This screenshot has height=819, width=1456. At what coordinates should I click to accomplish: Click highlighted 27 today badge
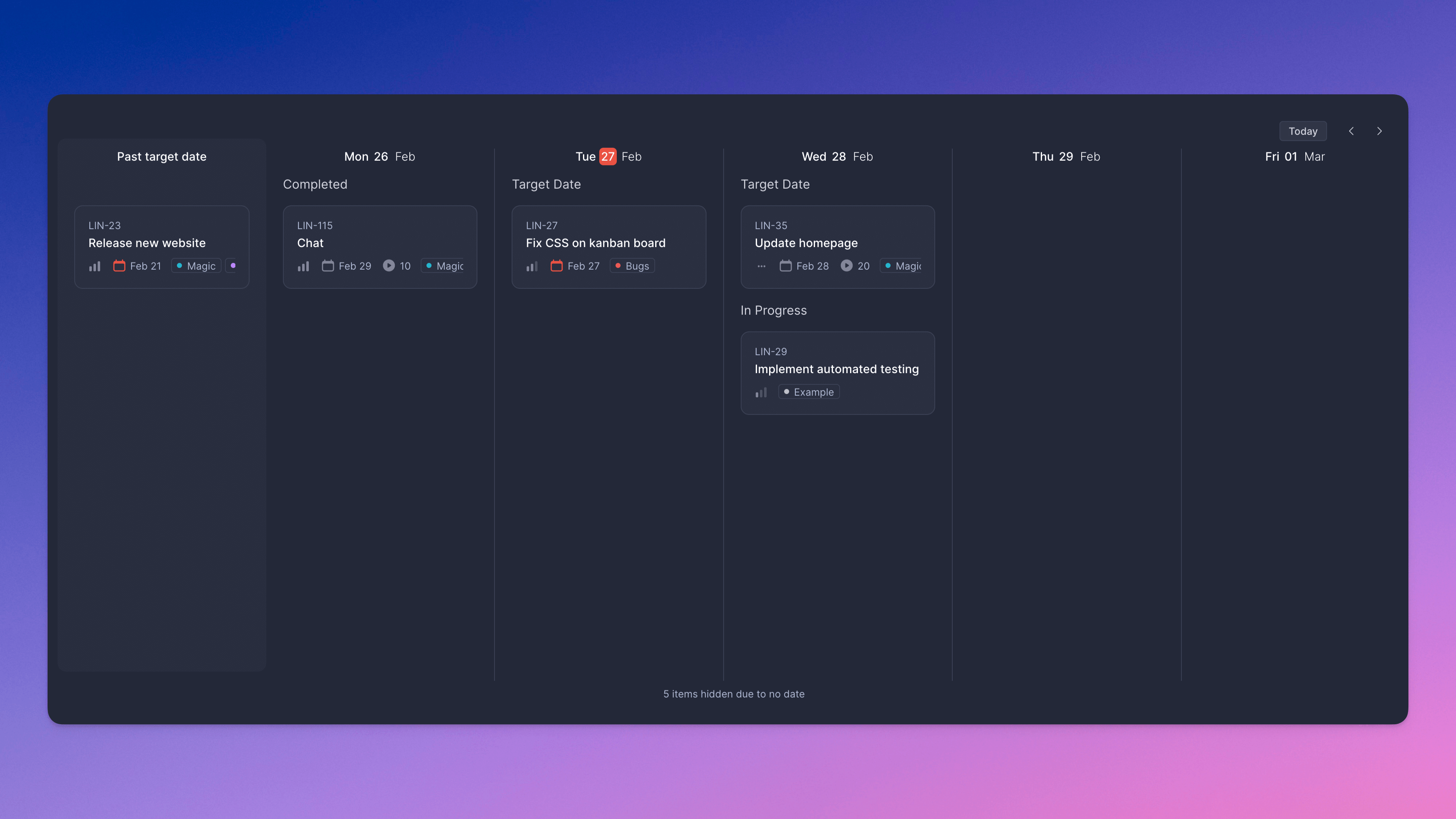(x=608, y=157)
